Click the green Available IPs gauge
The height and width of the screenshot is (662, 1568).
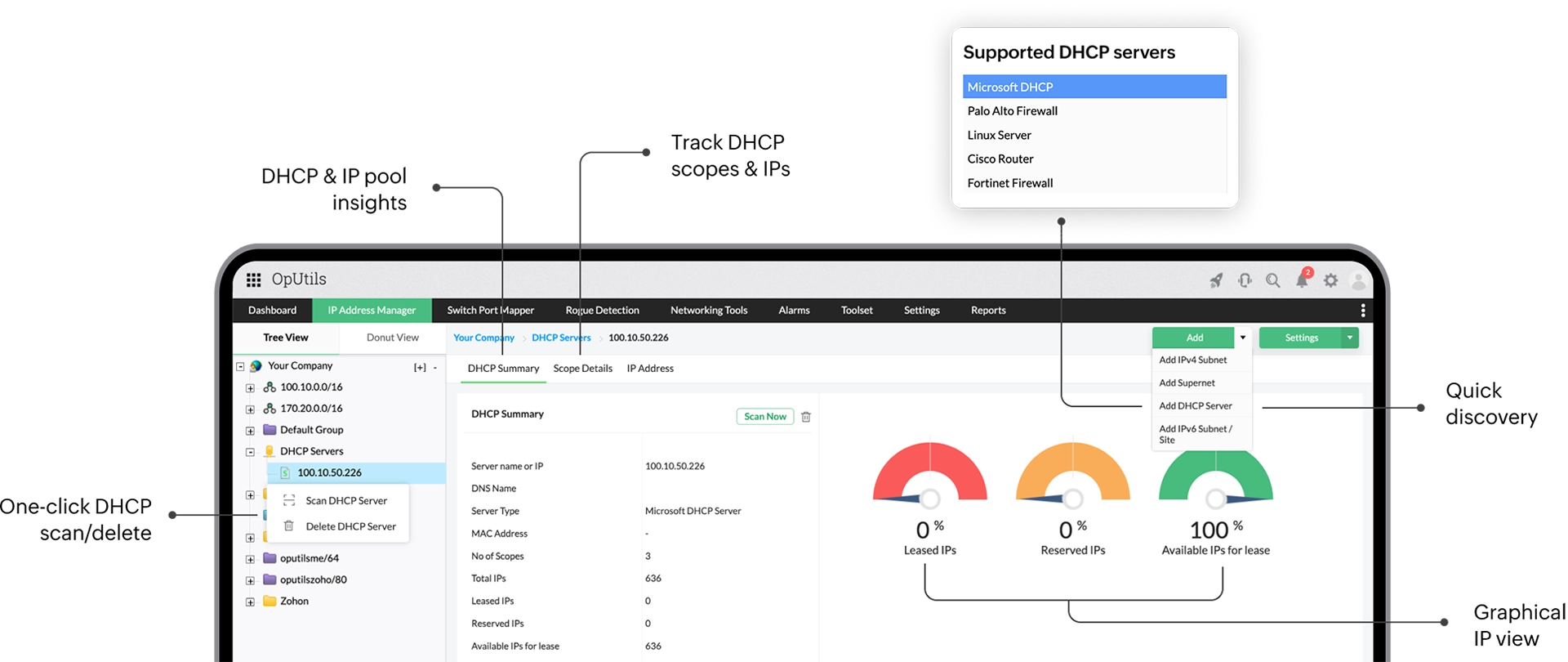coord(1216,478)
